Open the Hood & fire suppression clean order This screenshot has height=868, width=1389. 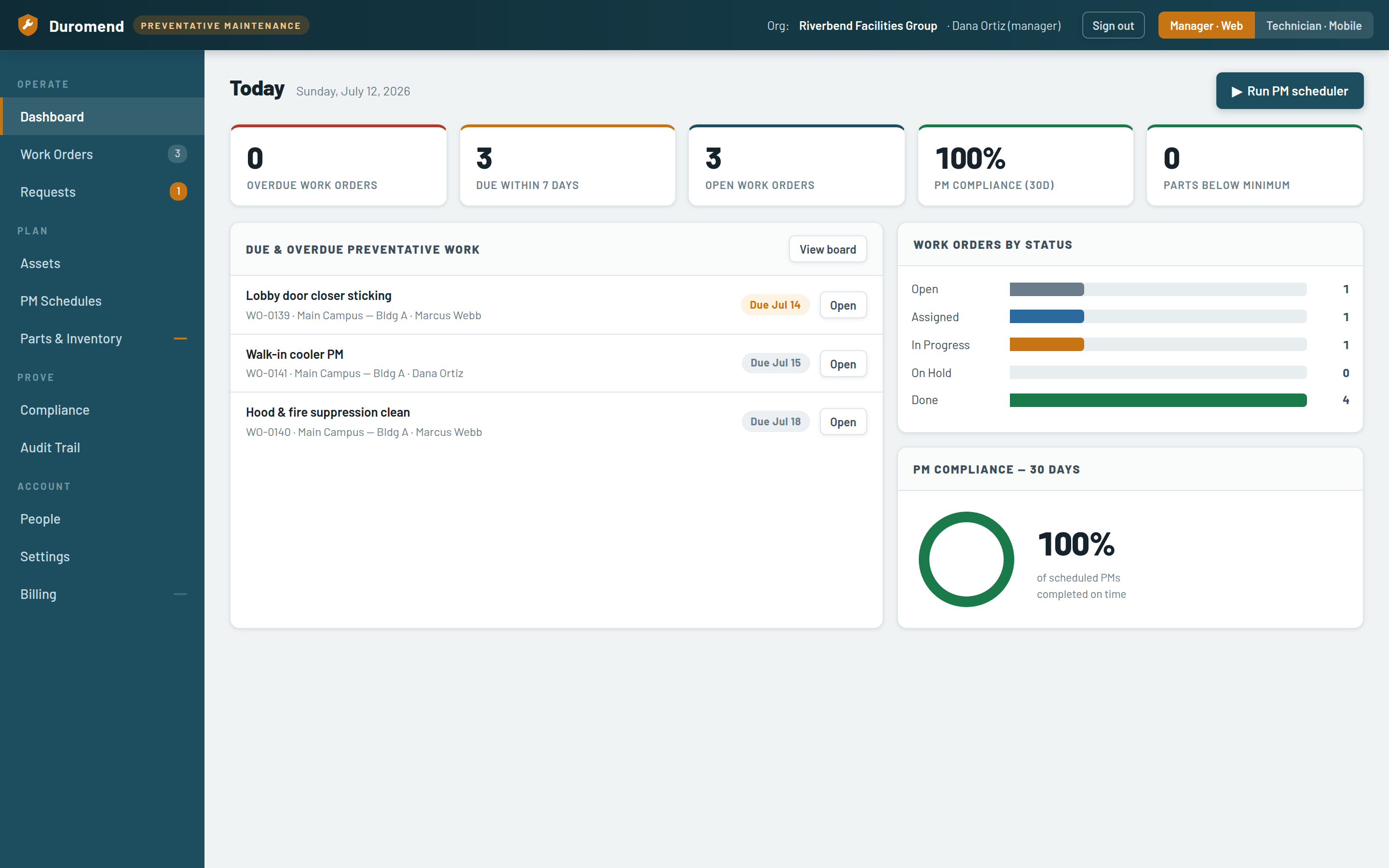tap(843, 422)
